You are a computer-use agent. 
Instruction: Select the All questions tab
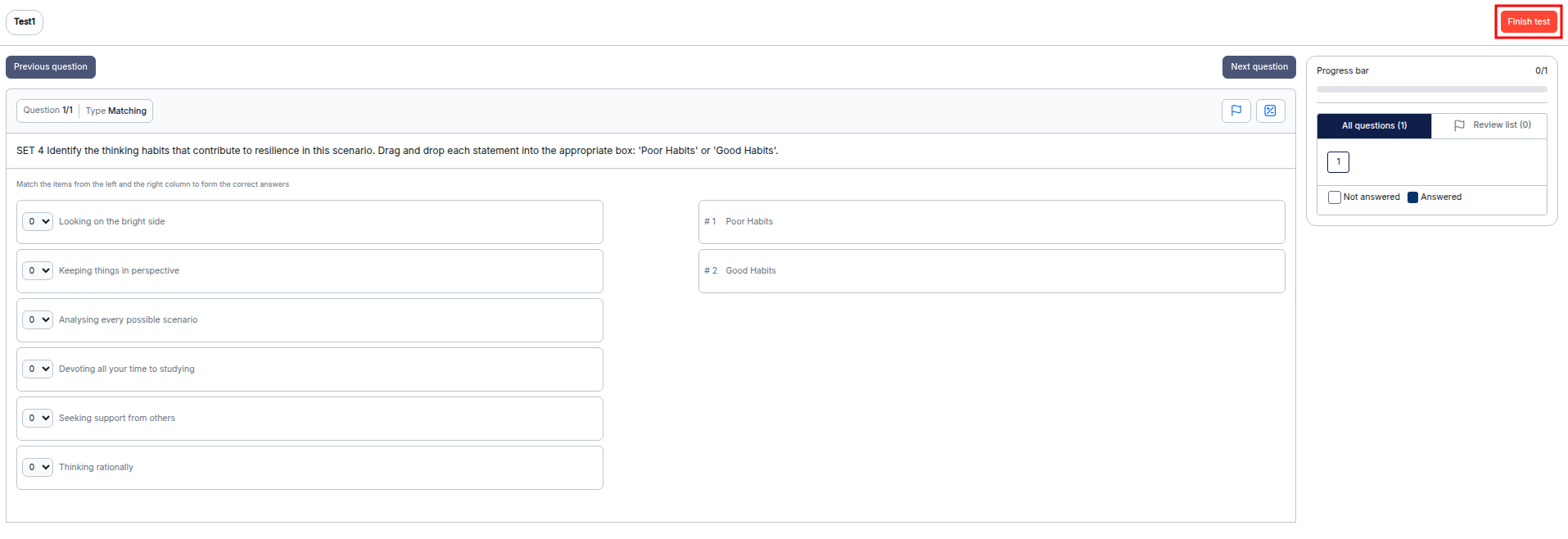(1373, 125)
